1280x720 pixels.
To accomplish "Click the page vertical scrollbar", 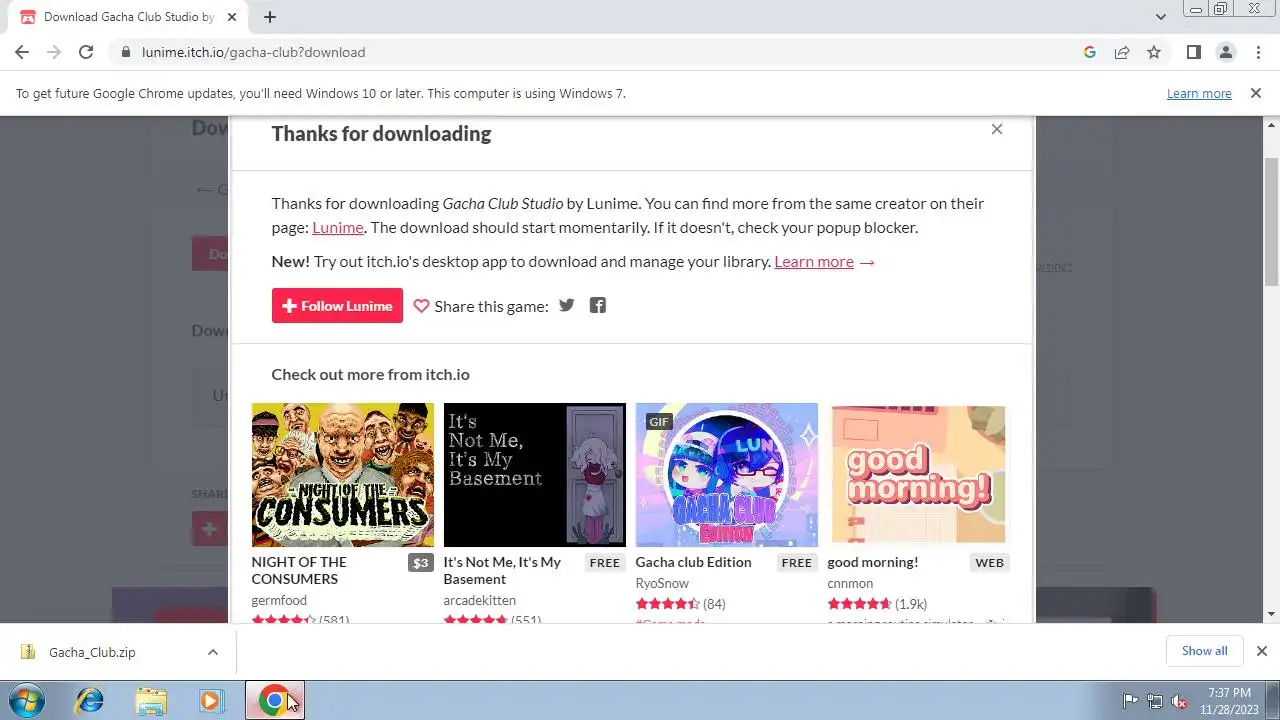I will click(1272, 220).
